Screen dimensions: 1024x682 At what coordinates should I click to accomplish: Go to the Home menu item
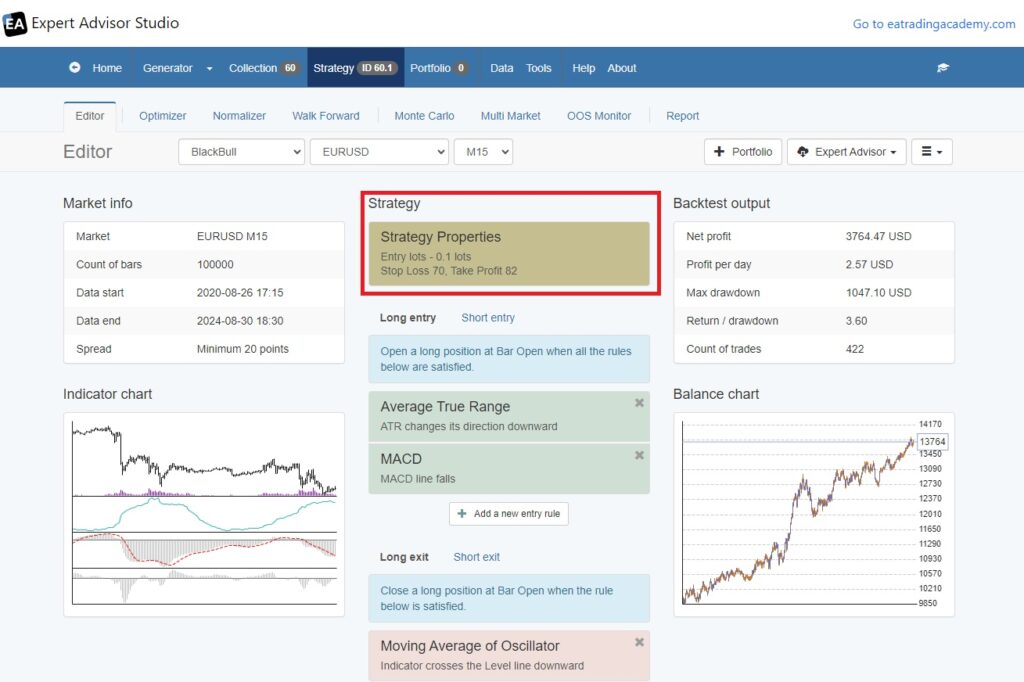[x=107, y=68]
